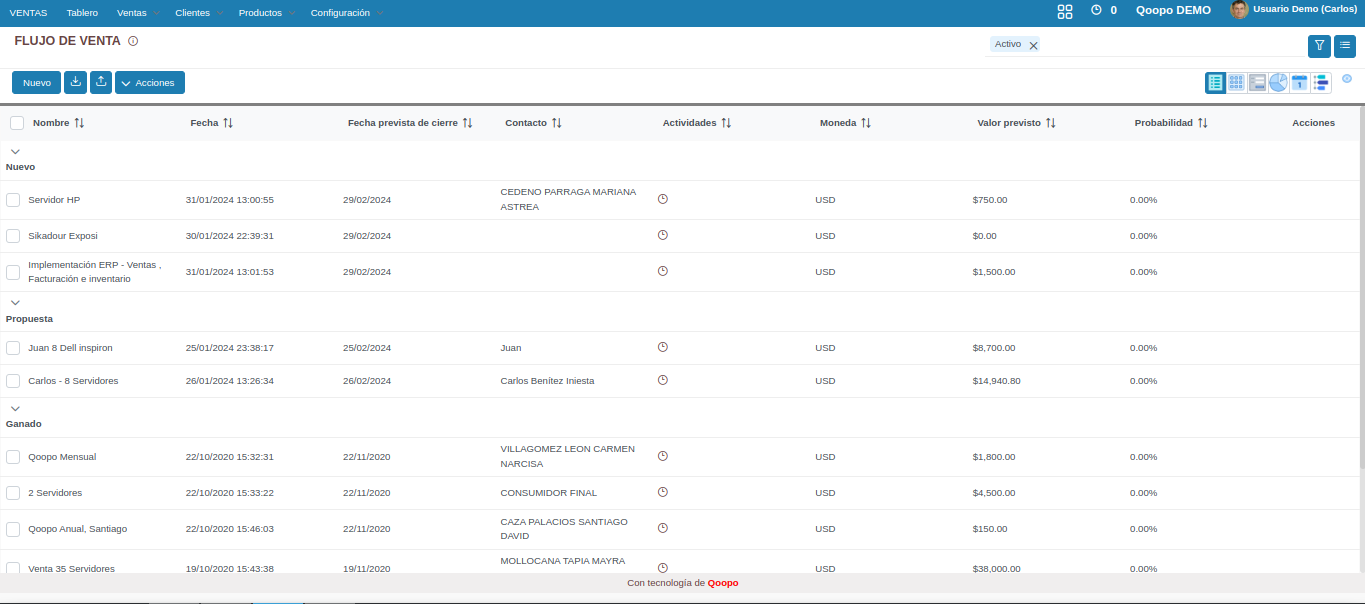The image size is (1365, 604).
Task: Click contact Carlos Benítez Iniesta
Action: click(x=547, y=380)
